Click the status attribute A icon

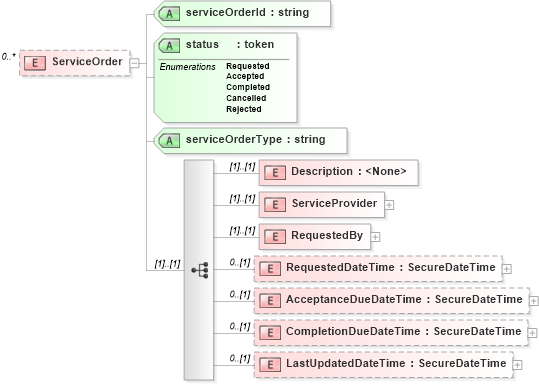(169, 46)
